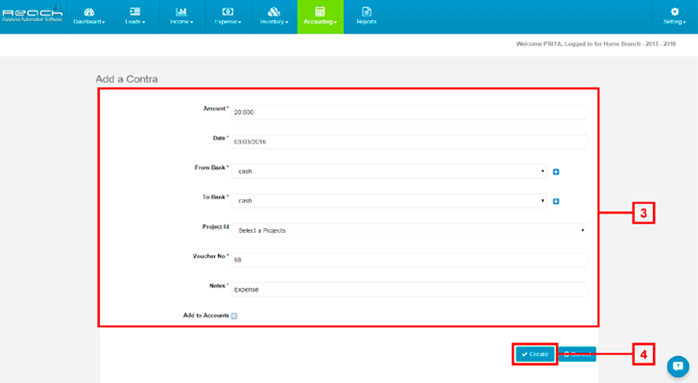Open the Accounting calculator menu

[320, 16]
